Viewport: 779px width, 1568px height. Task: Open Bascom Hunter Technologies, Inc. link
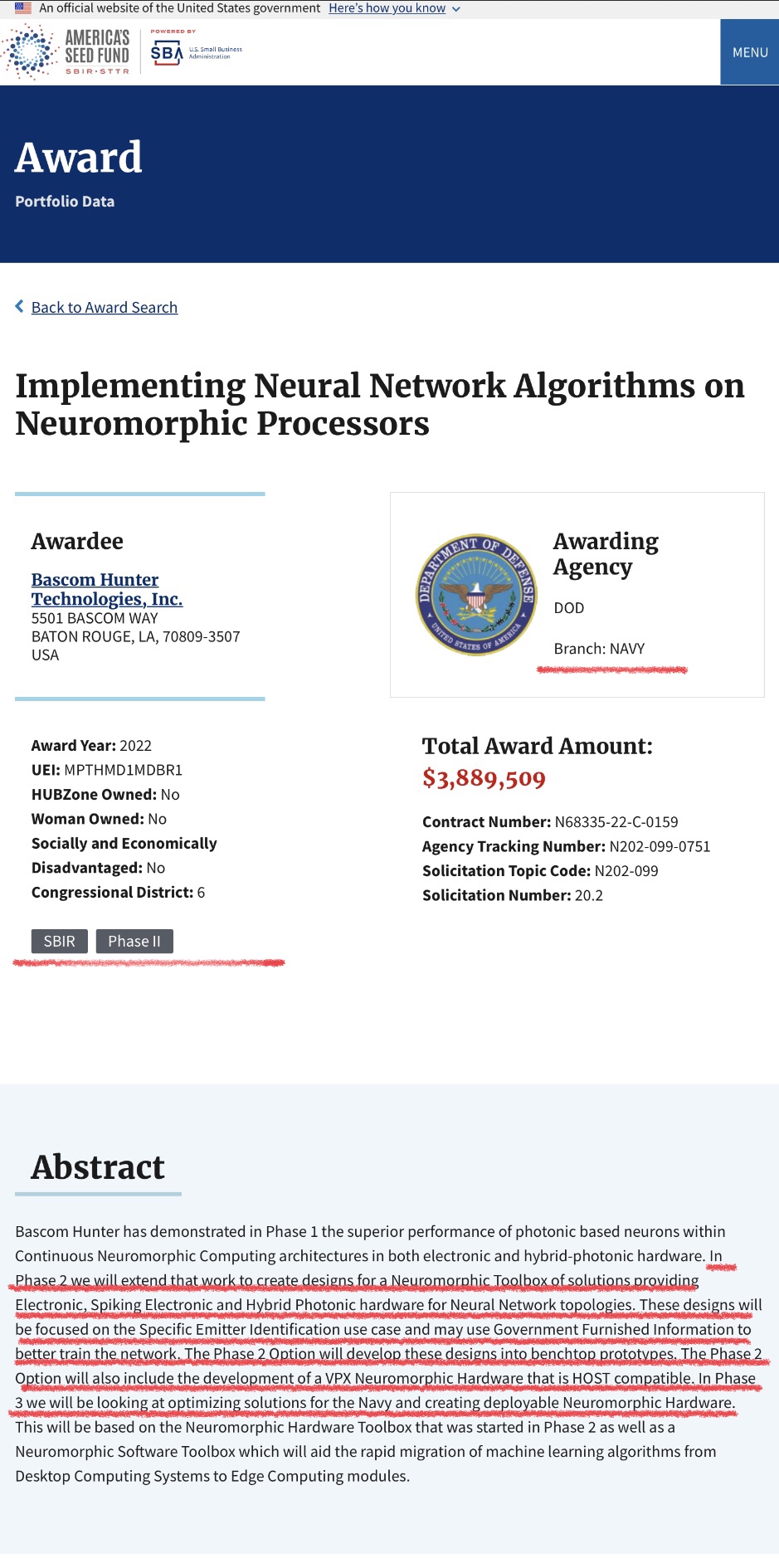[x=107, y=589]
